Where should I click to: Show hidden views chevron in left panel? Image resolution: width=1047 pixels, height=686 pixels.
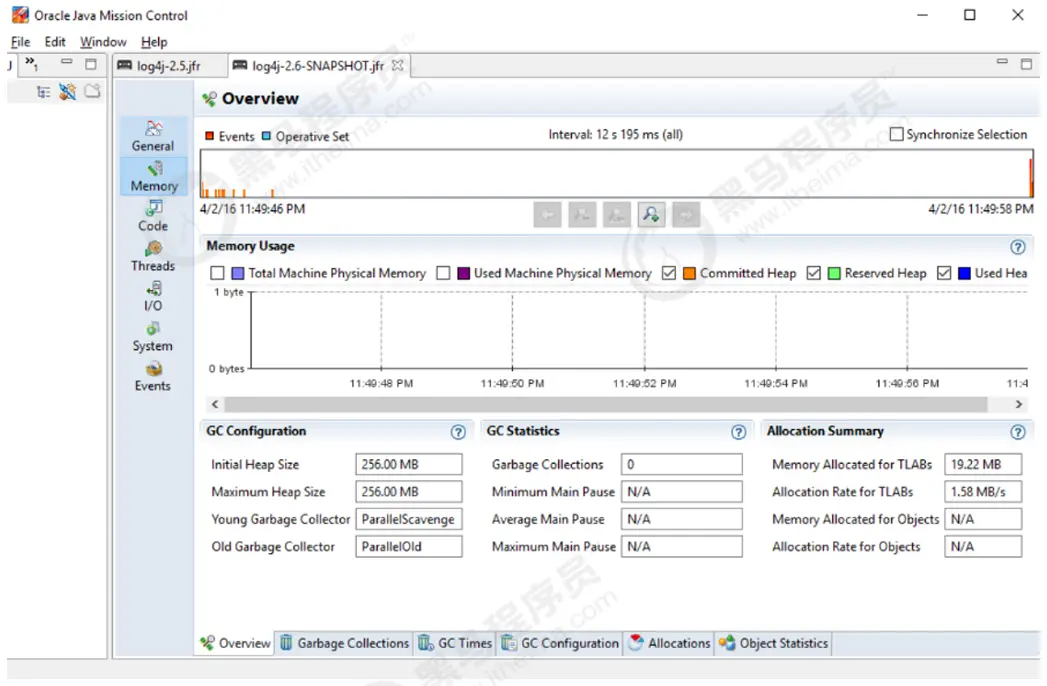click(x=32, y=64)
